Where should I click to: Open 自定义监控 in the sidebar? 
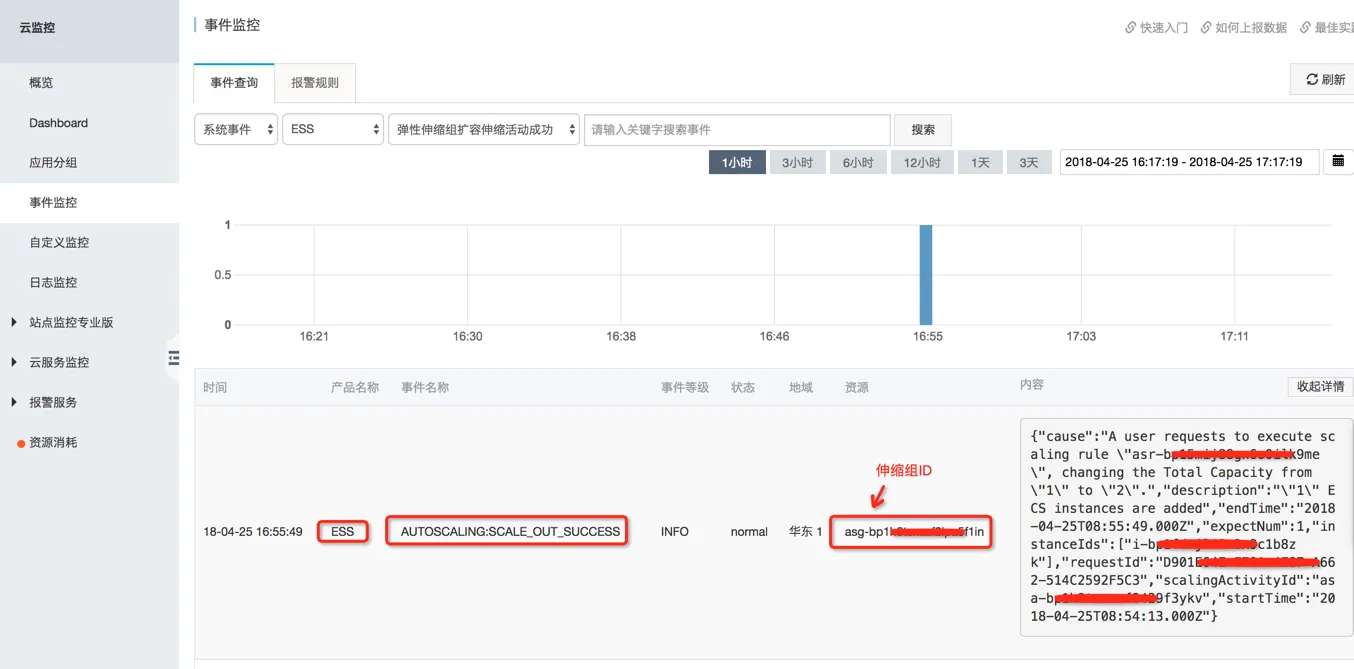(x=59, y=242)
